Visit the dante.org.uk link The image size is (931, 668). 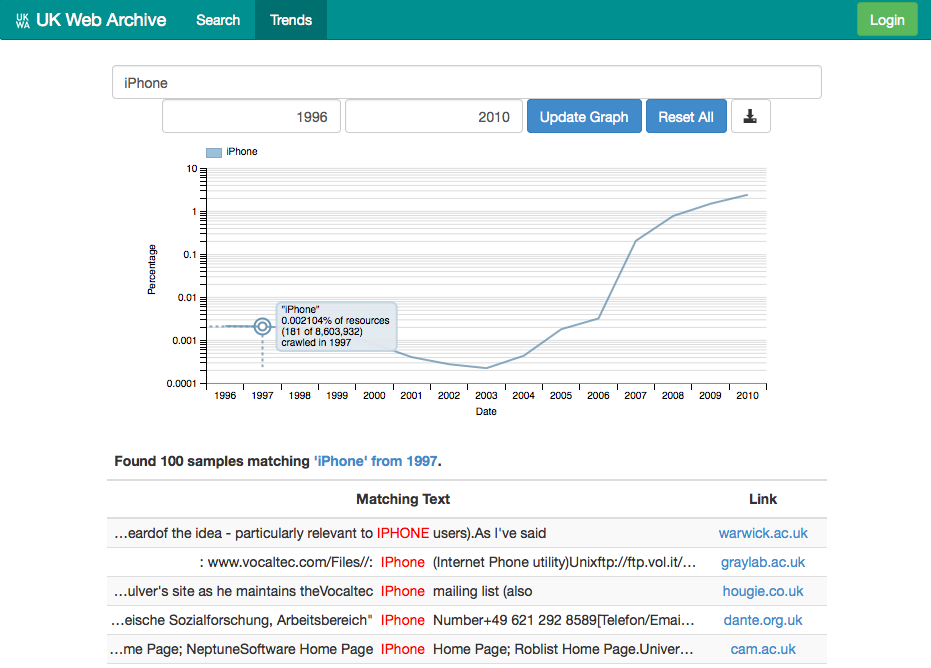coord(763,620)
